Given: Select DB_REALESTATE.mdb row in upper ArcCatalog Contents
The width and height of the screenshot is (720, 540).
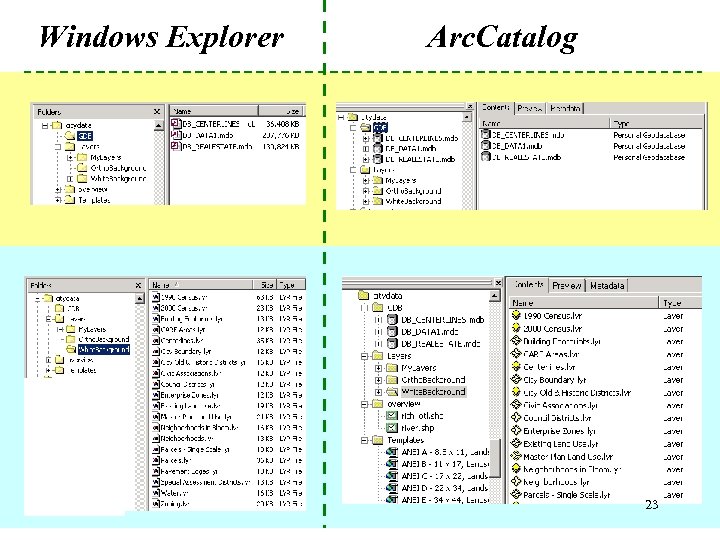Looking at the screenshot, I should [526, 157].
